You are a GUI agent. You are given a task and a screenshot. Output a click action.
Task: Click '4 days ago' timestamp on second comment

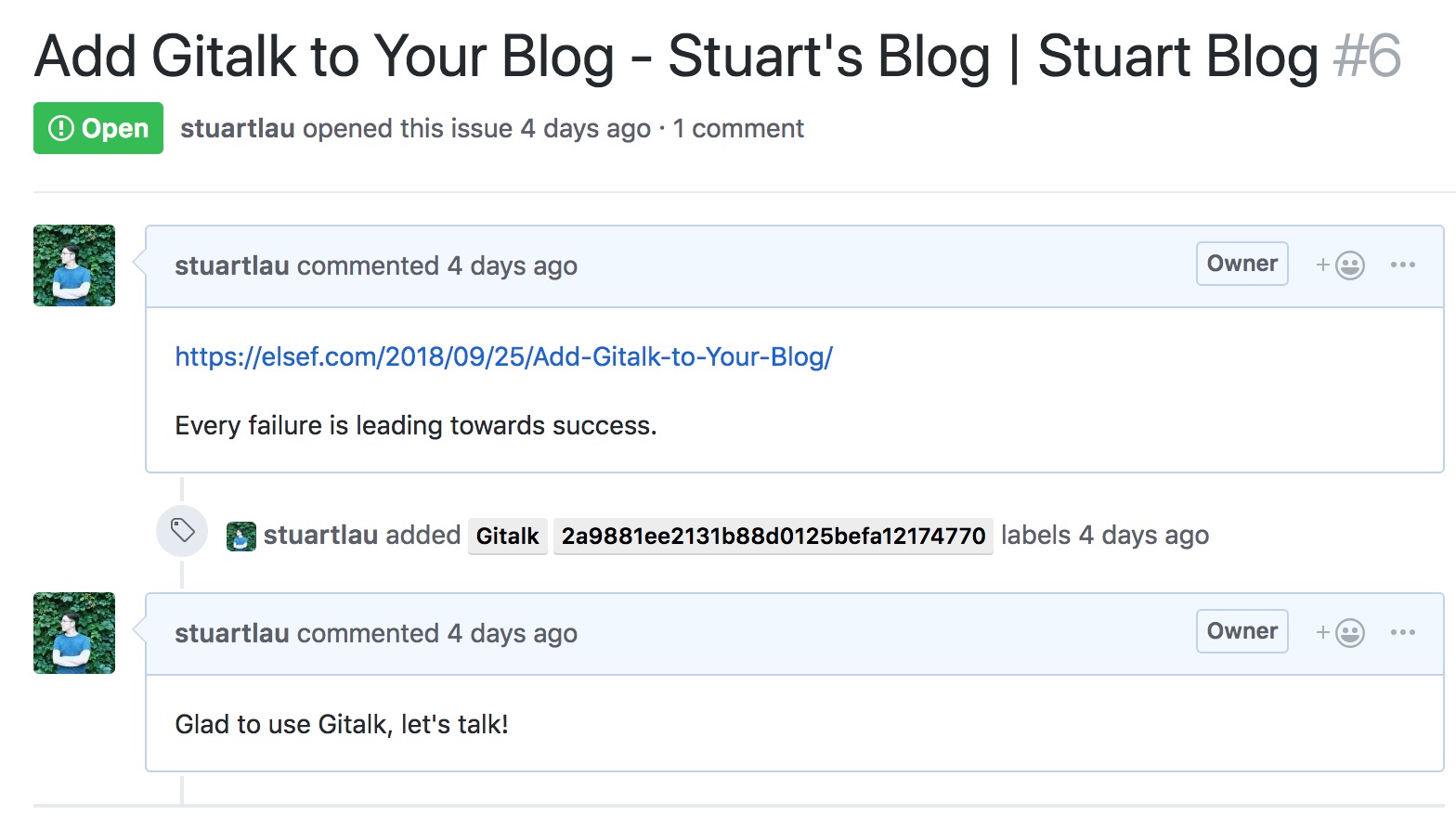click(513, 634)
